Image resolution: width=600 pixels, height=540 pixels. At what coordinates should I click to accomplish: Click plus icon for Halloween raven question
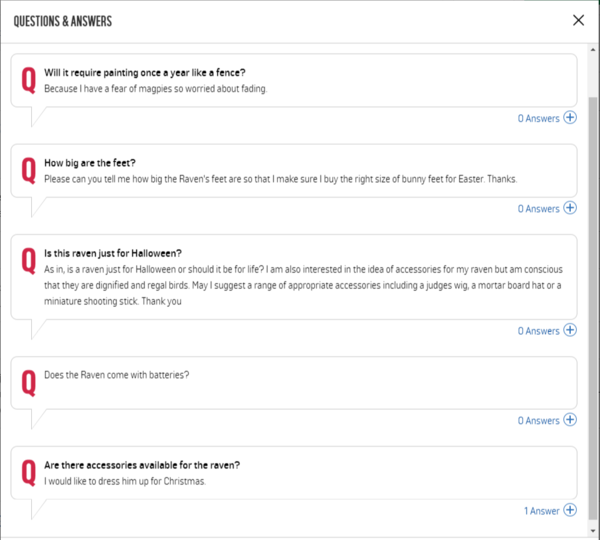[x=570, y=330]
